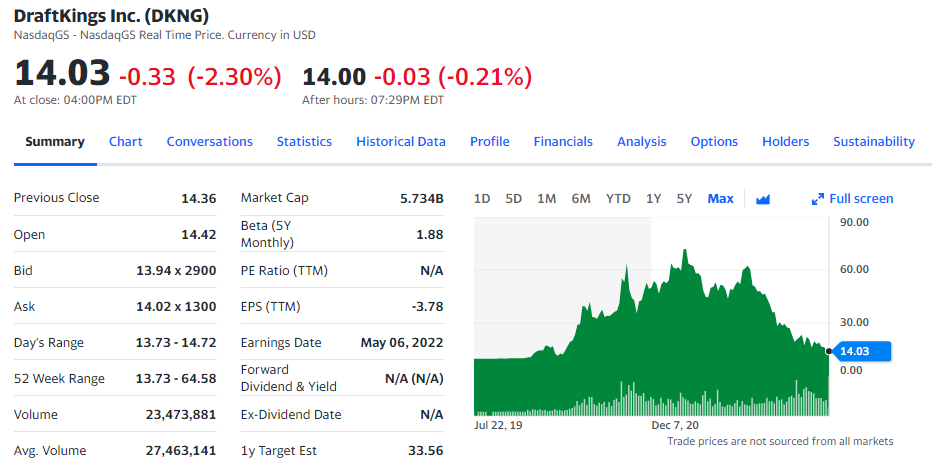The image size is (932, 473).
Task: Click the Market Cap value 5.734B
Action: click(421, 198)
